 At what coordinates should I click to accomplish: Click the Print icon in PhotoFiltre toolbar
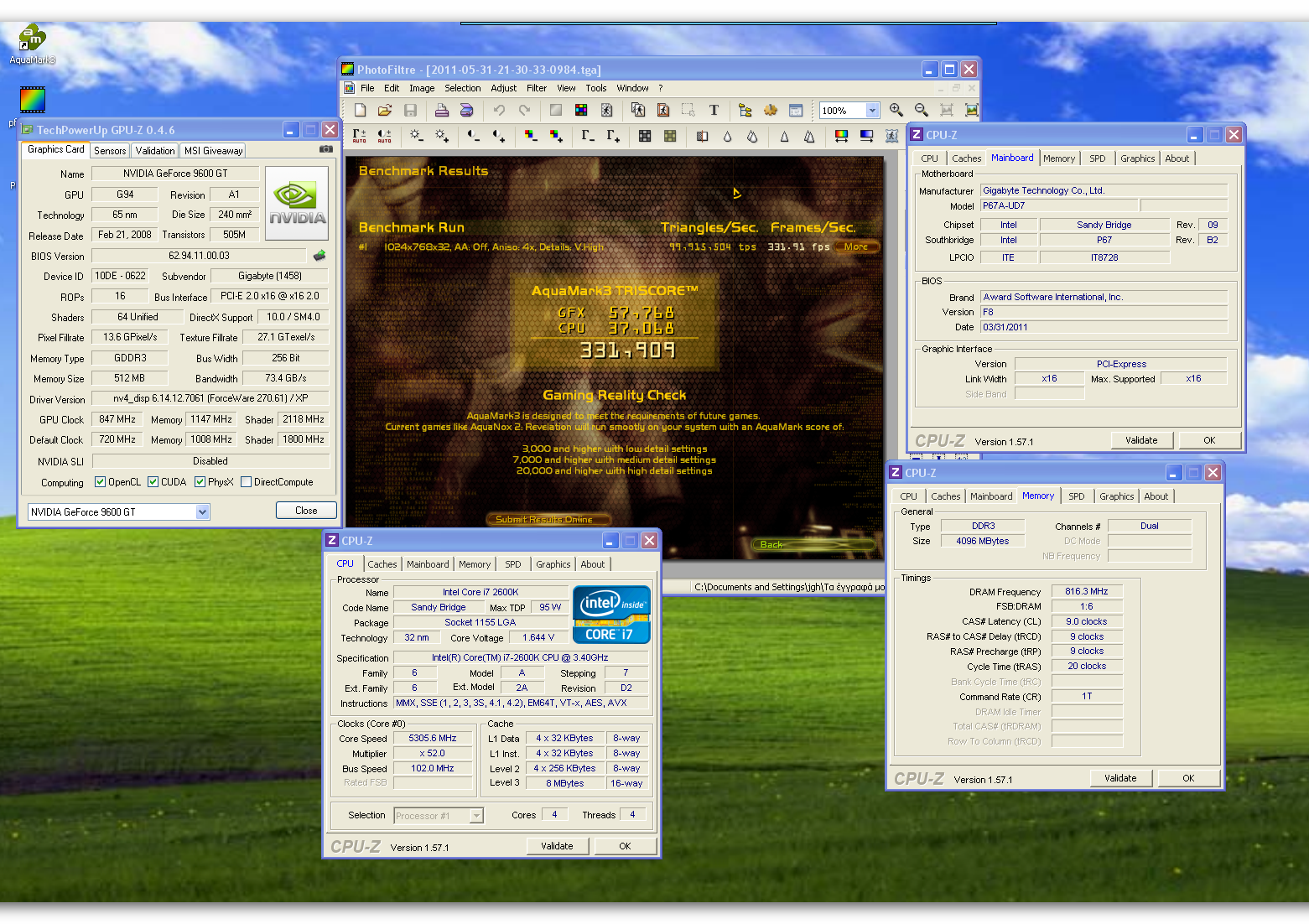point(442,110)
